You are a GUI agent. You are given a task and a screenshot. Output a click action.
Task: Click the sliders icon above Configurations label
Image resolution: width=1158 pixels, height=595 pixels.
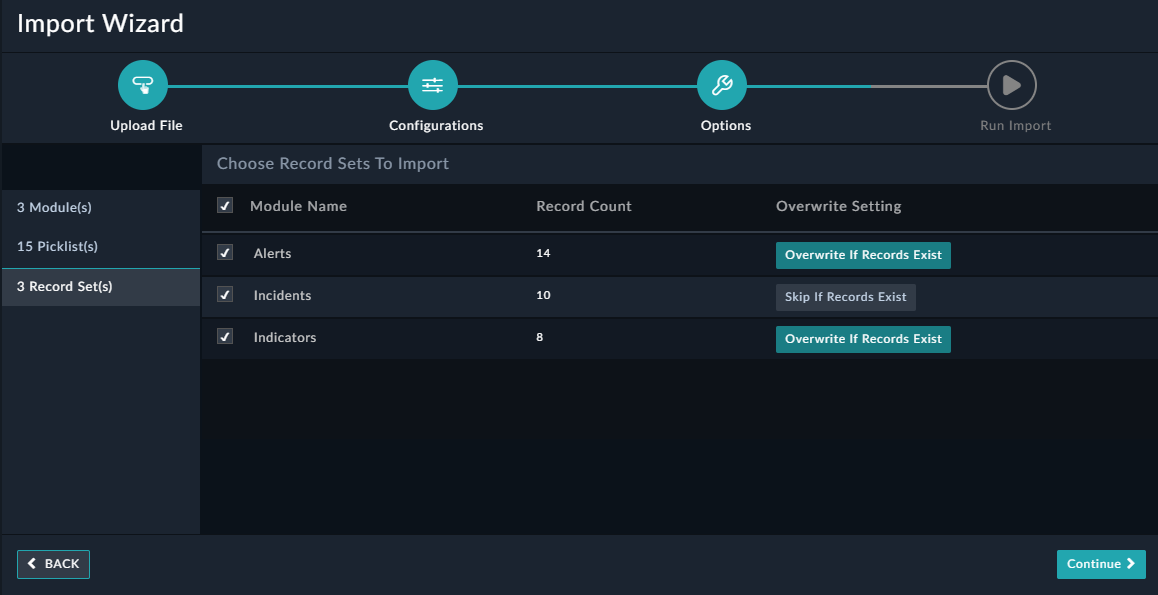433,84
